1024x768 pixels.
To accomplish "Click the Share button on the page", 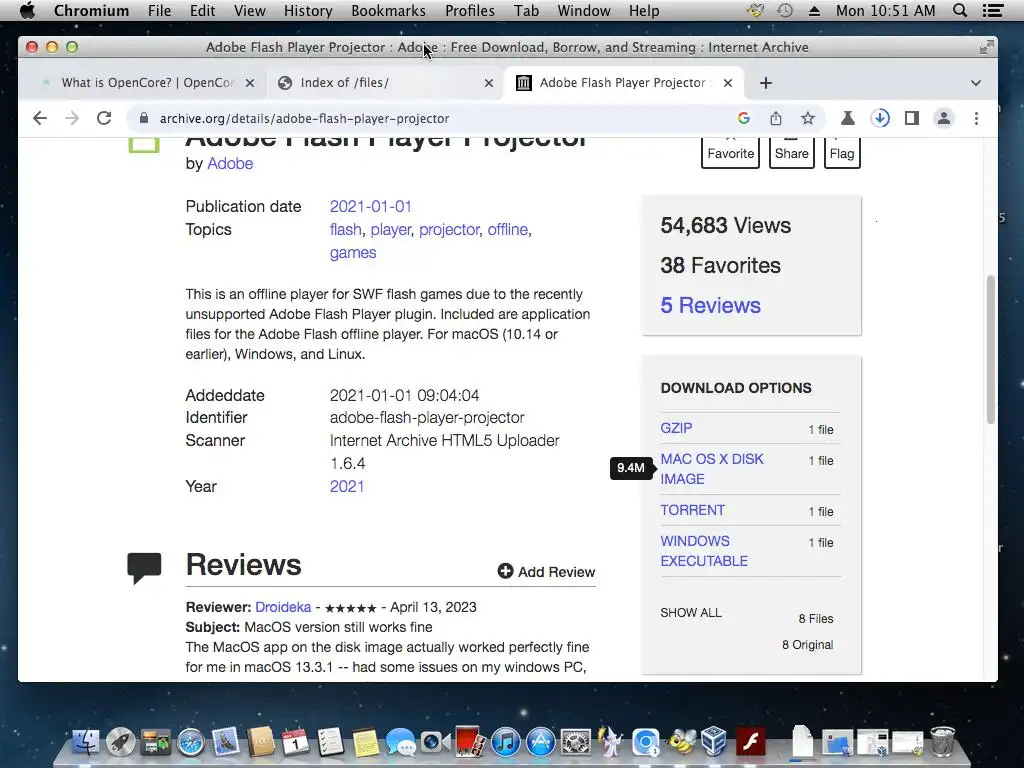I will coord(792,152).
